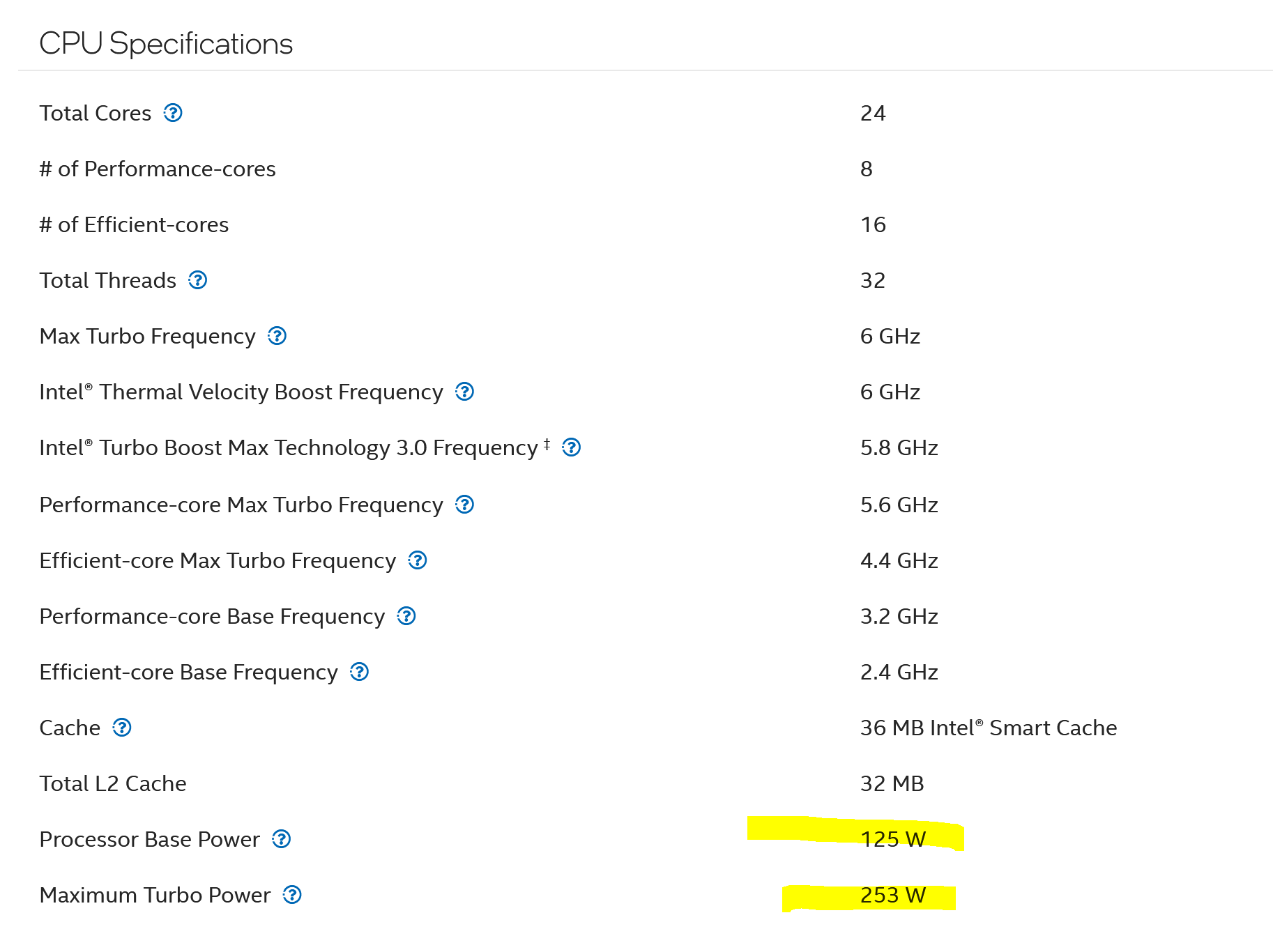Click the Cache help icon
This screenshot has height=952, width=1273.
pyautogui.click(x=122, y=728)
